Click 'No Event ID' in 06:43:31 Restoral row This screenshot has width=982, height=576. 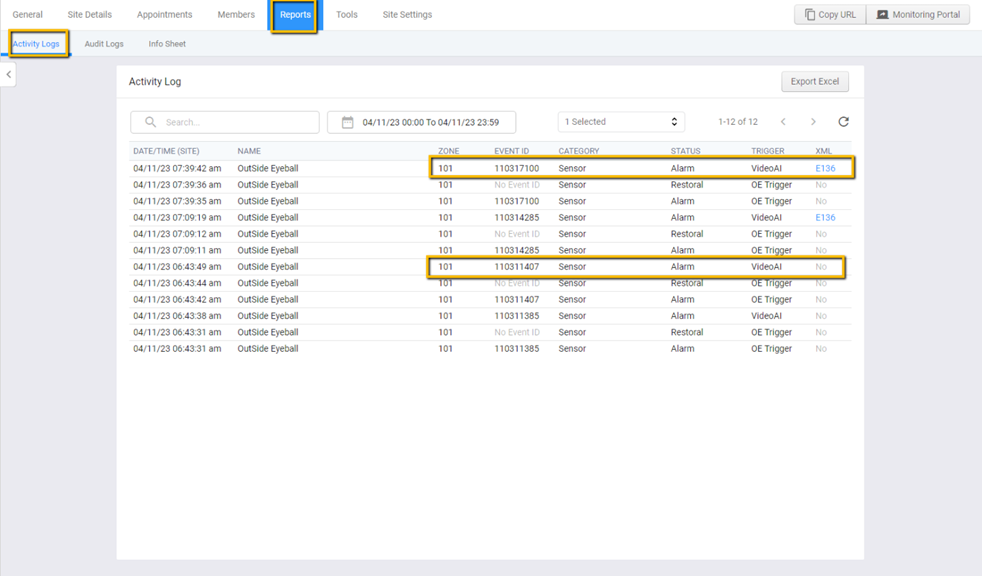coord(517,332)
